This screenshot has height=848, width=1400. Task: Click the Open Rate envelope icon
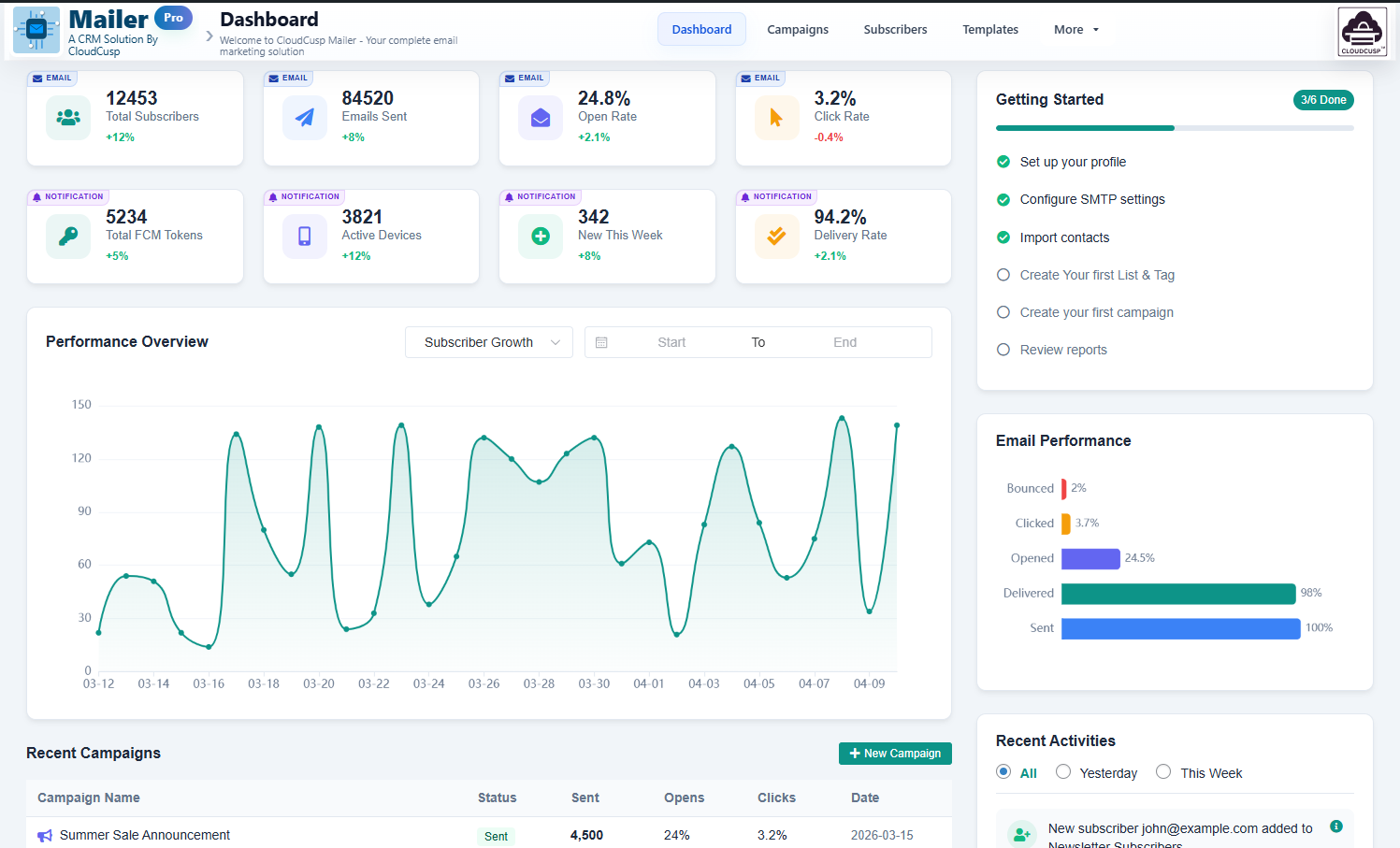540,118
